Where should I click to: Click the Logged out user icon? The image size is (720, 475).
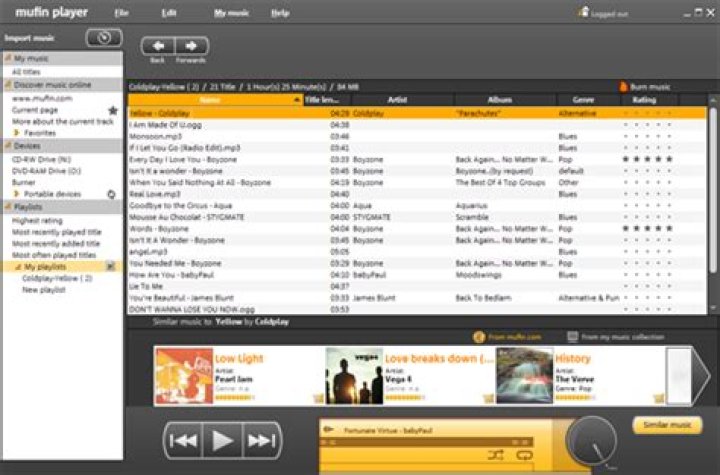click(x=583, y=12)
